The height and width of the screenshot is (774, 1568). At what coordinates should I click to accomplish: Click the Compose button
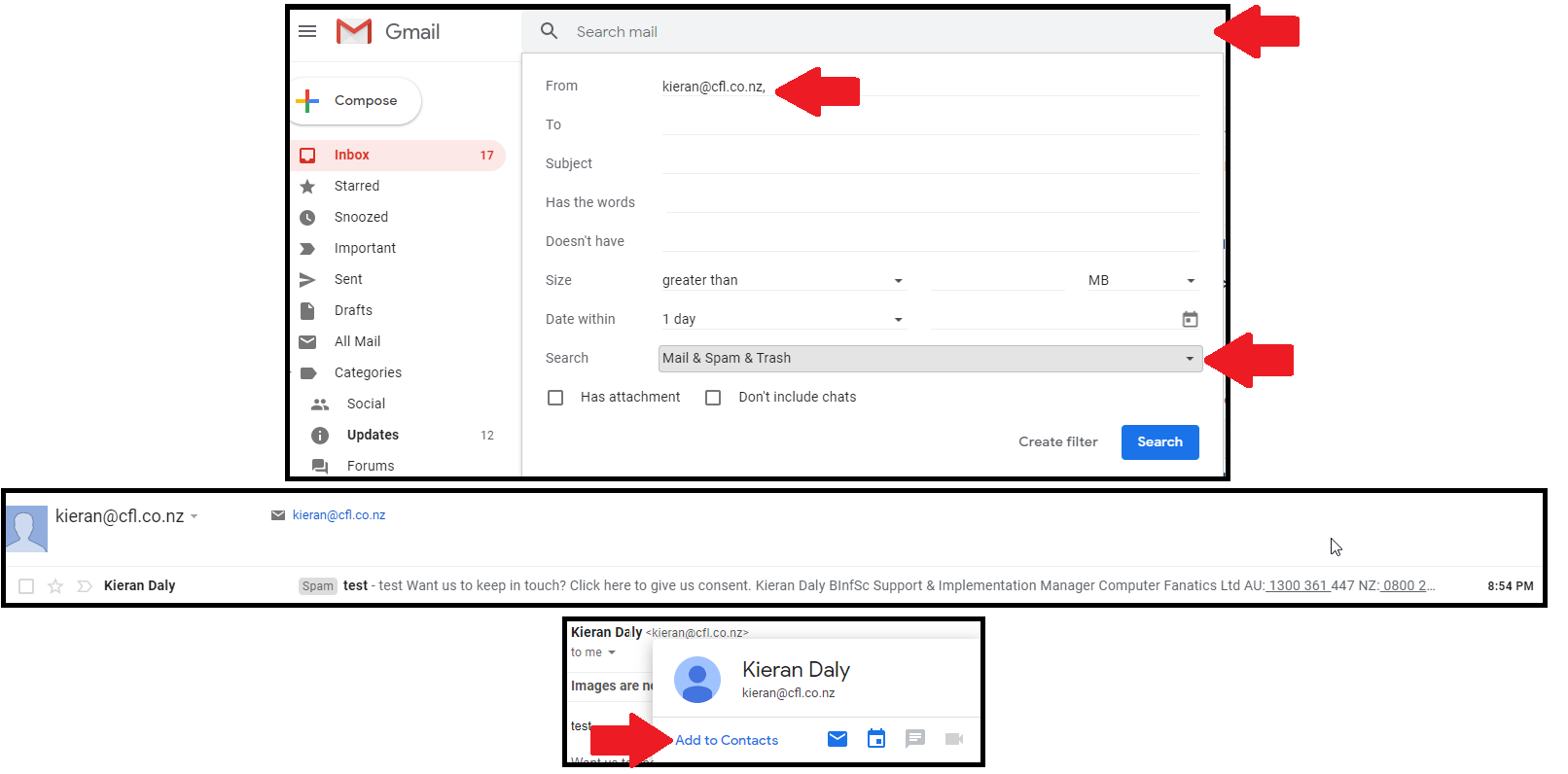click(357, 100)
